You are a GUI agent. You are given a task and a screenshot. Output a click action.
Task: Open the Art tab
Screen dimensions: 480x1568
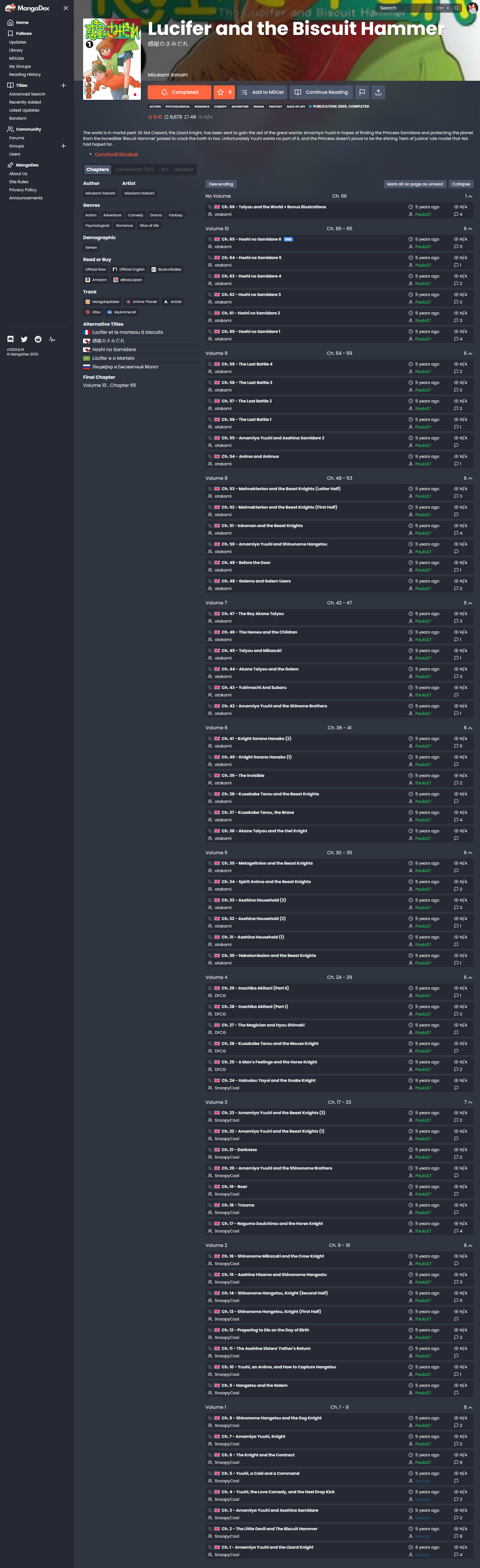click(164, 169)
